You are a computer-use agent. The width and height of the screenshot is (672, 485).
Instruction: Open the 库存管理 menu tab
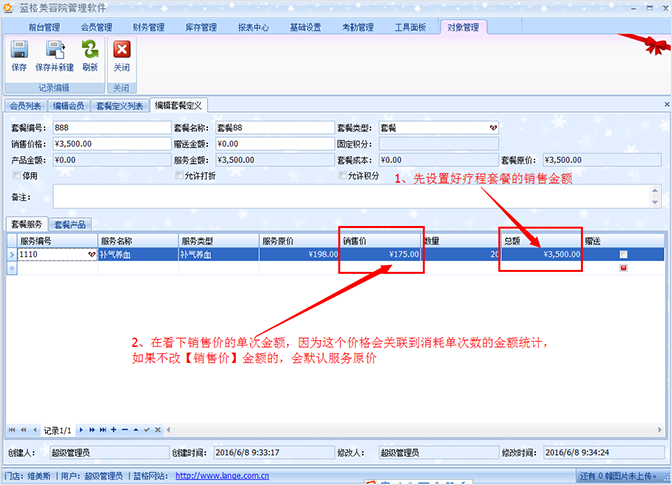(201, 27)
